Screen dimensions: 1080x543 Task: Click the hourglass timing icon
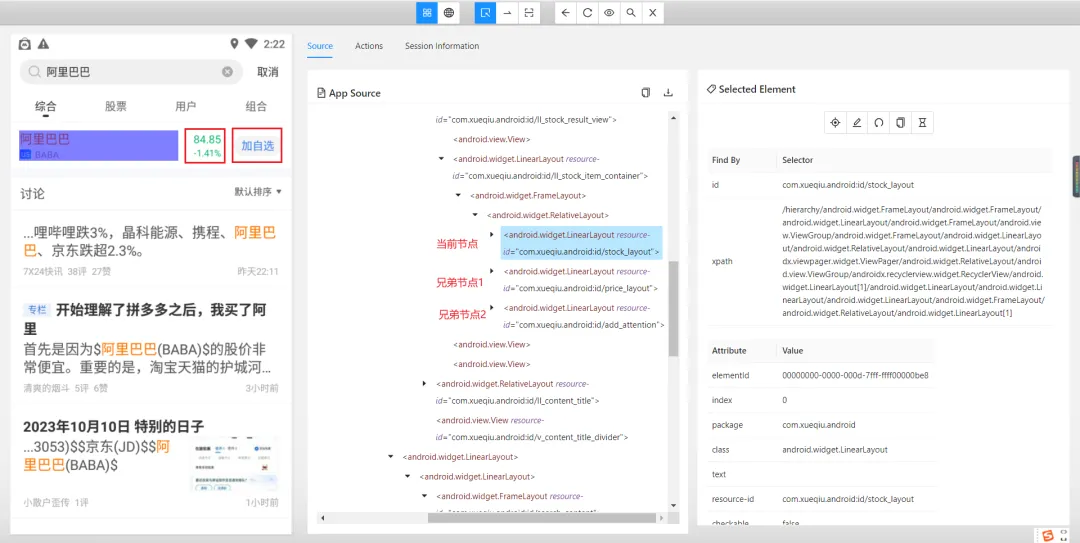coord(922,123)
